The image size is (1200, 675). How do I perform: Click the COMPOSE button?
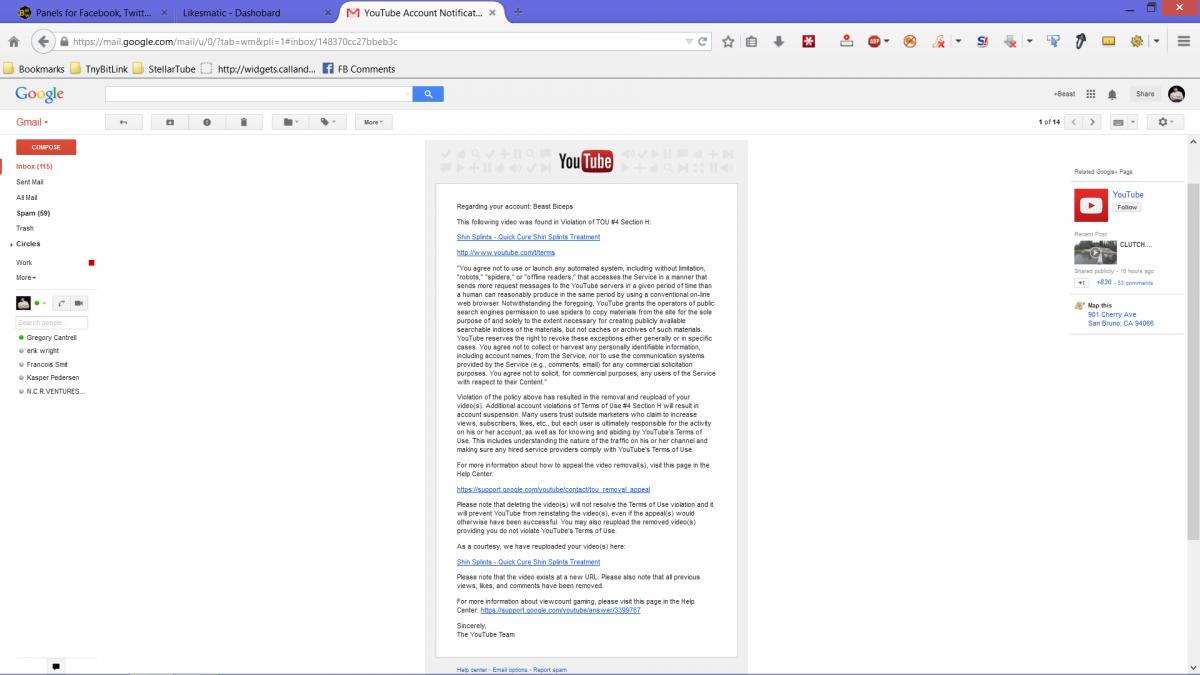pos(46,147)
